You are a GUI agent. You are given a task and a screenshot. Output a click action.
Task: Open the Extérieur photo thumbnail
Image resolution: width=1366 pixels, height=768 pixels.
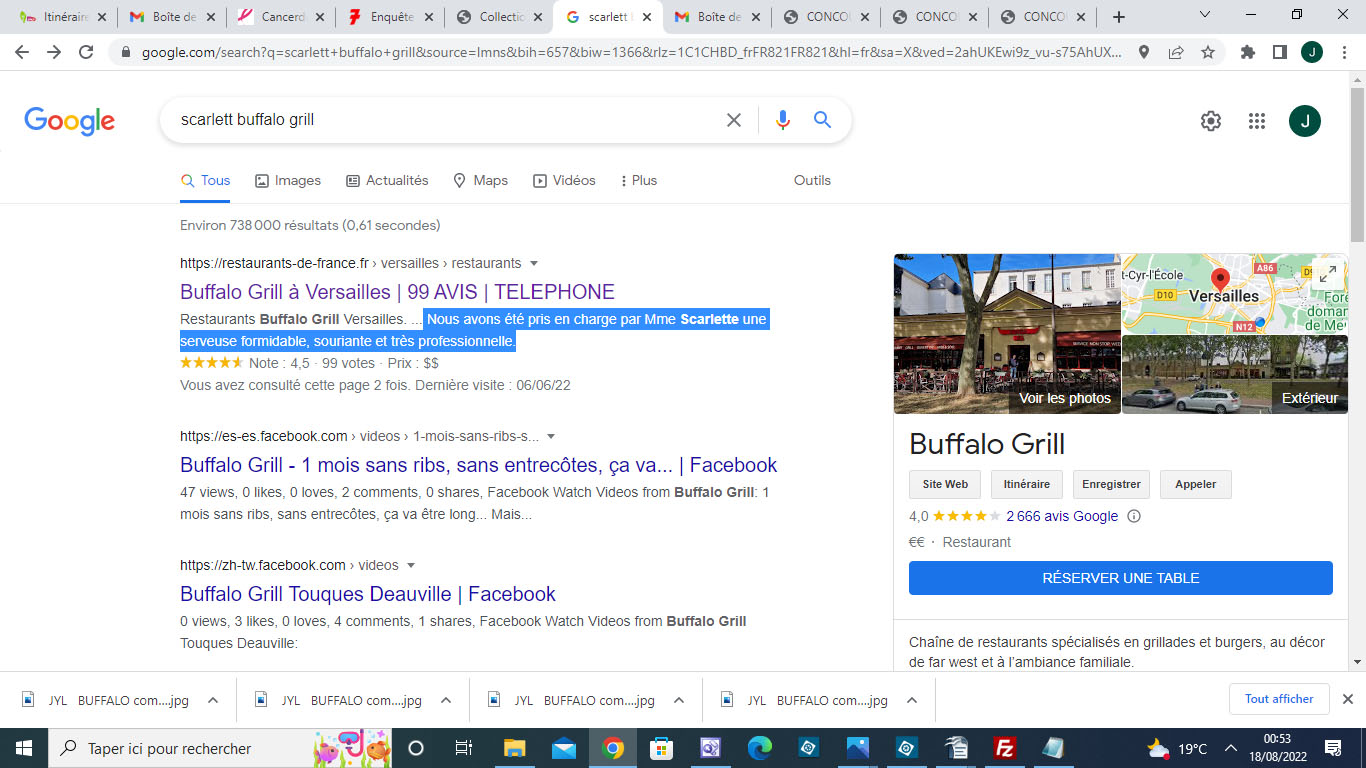[1235, 375]
